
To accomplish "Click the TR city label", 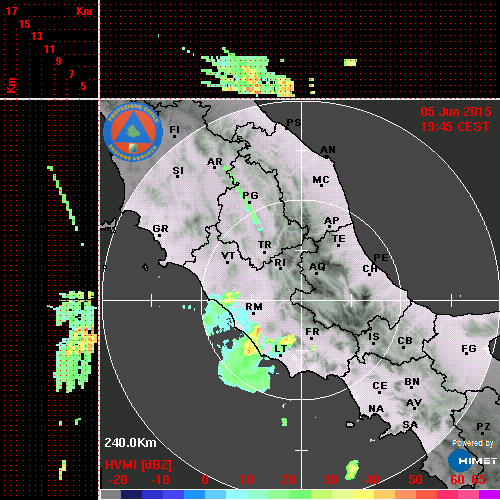I will click(265, 245).
